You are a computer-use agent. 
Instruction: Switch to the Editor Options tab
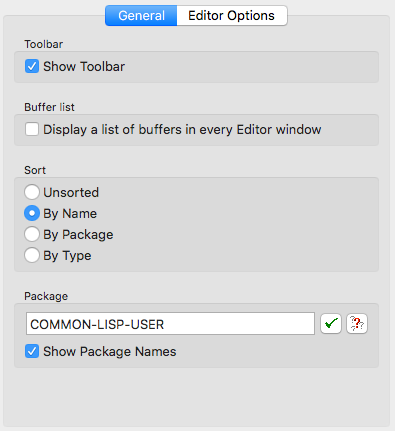[x=232, y=16]
